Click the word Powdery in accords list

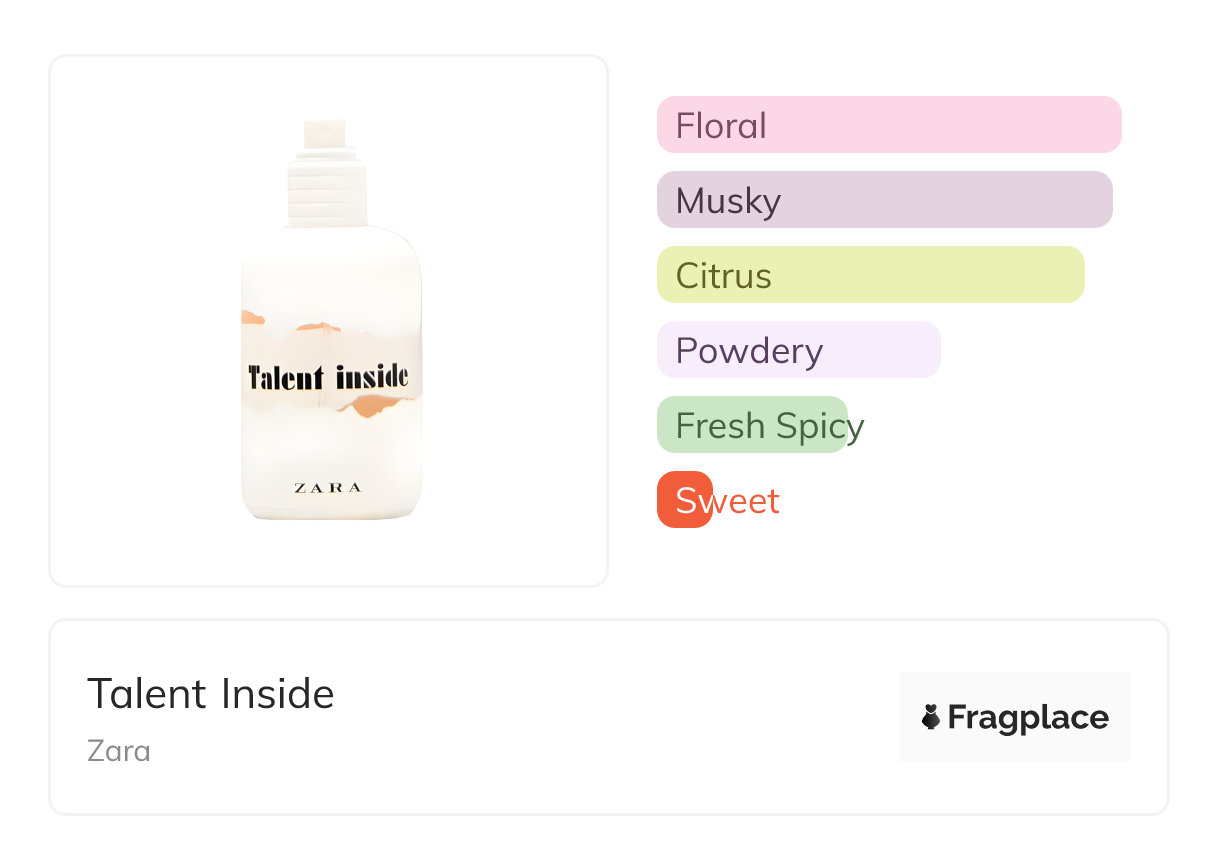click(x=749, y=351)
